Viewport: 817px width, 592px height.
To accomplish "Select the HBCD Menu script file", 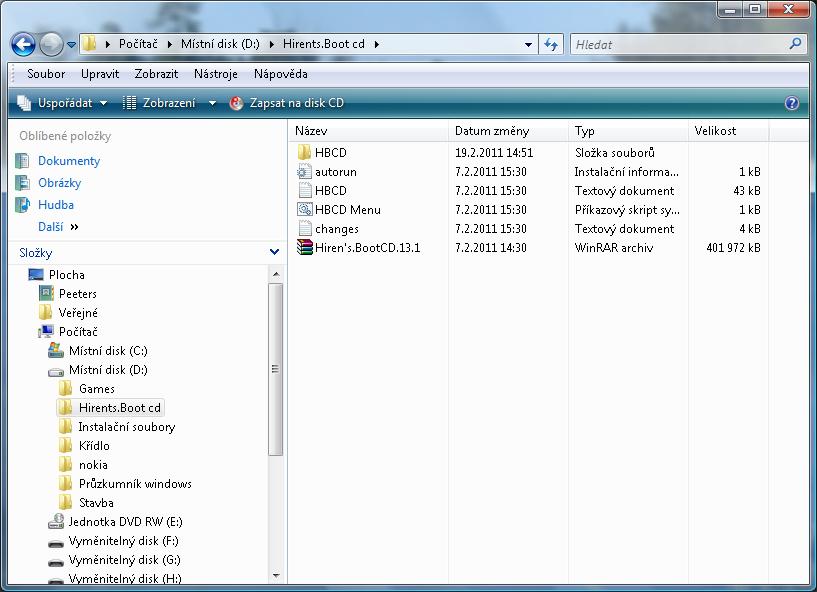I will (x=347, y=210).
